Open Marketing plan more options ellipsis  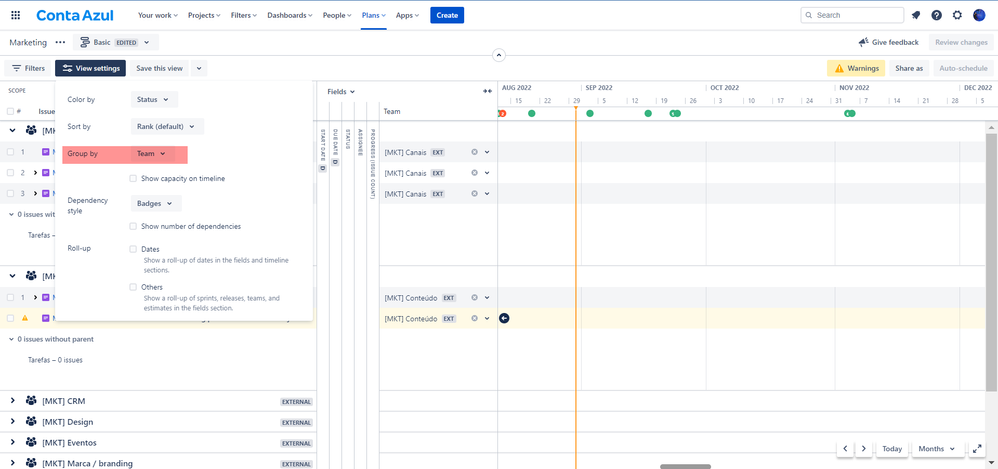60,43
